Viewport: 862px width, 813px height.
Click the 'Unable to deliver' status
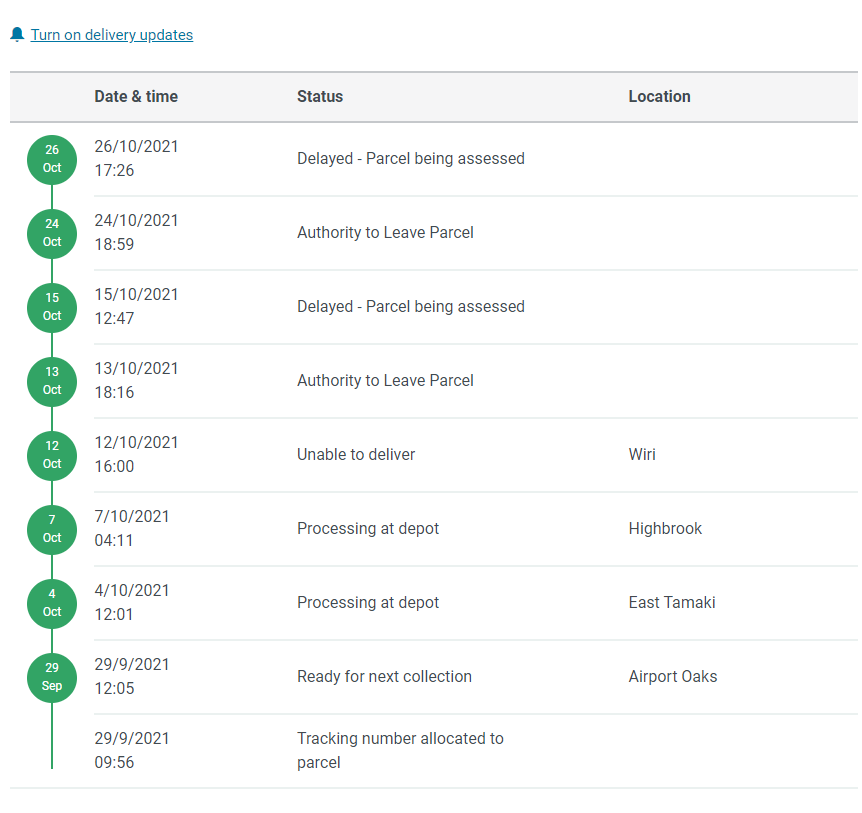[356, 455]
